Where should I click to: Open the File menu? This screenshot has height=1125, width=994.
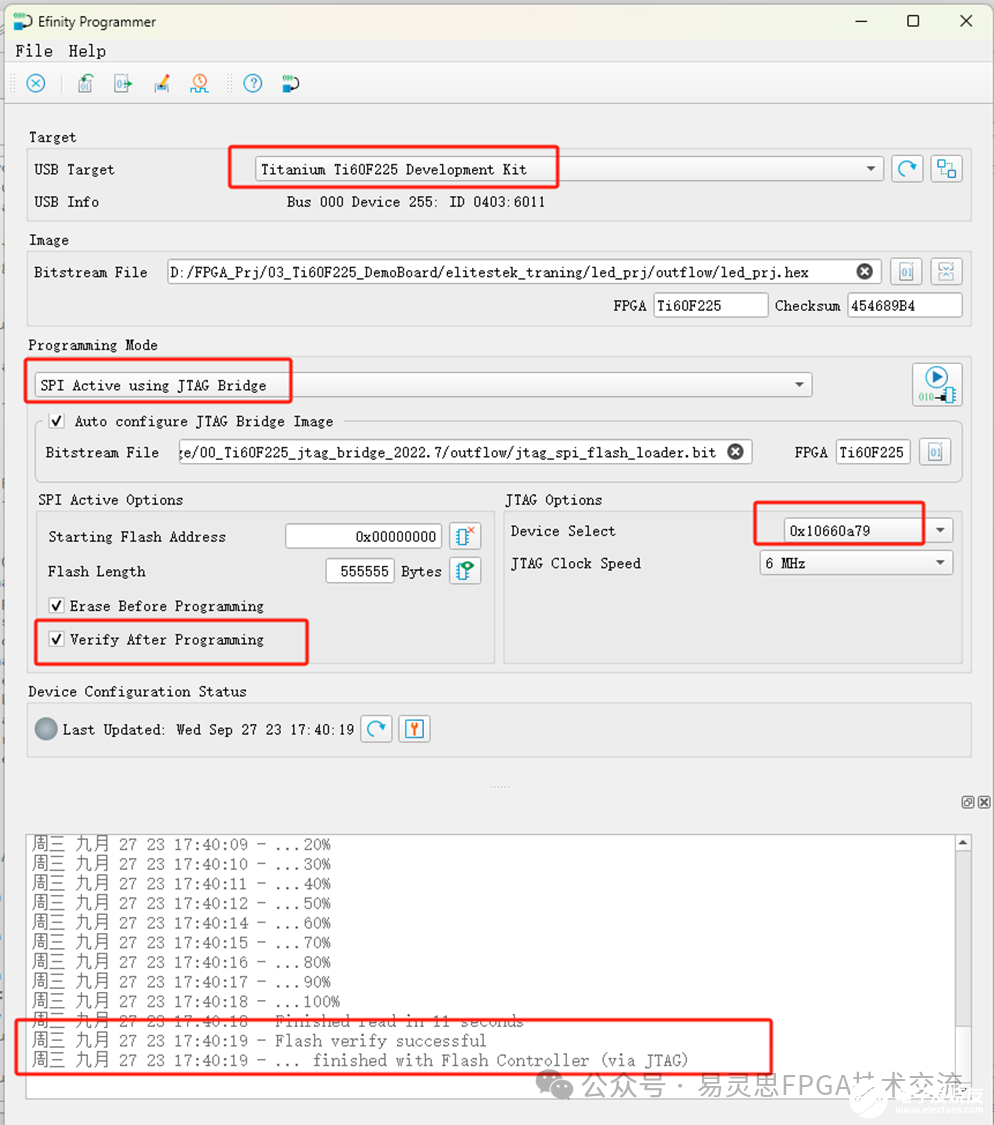tap(34, 52)
